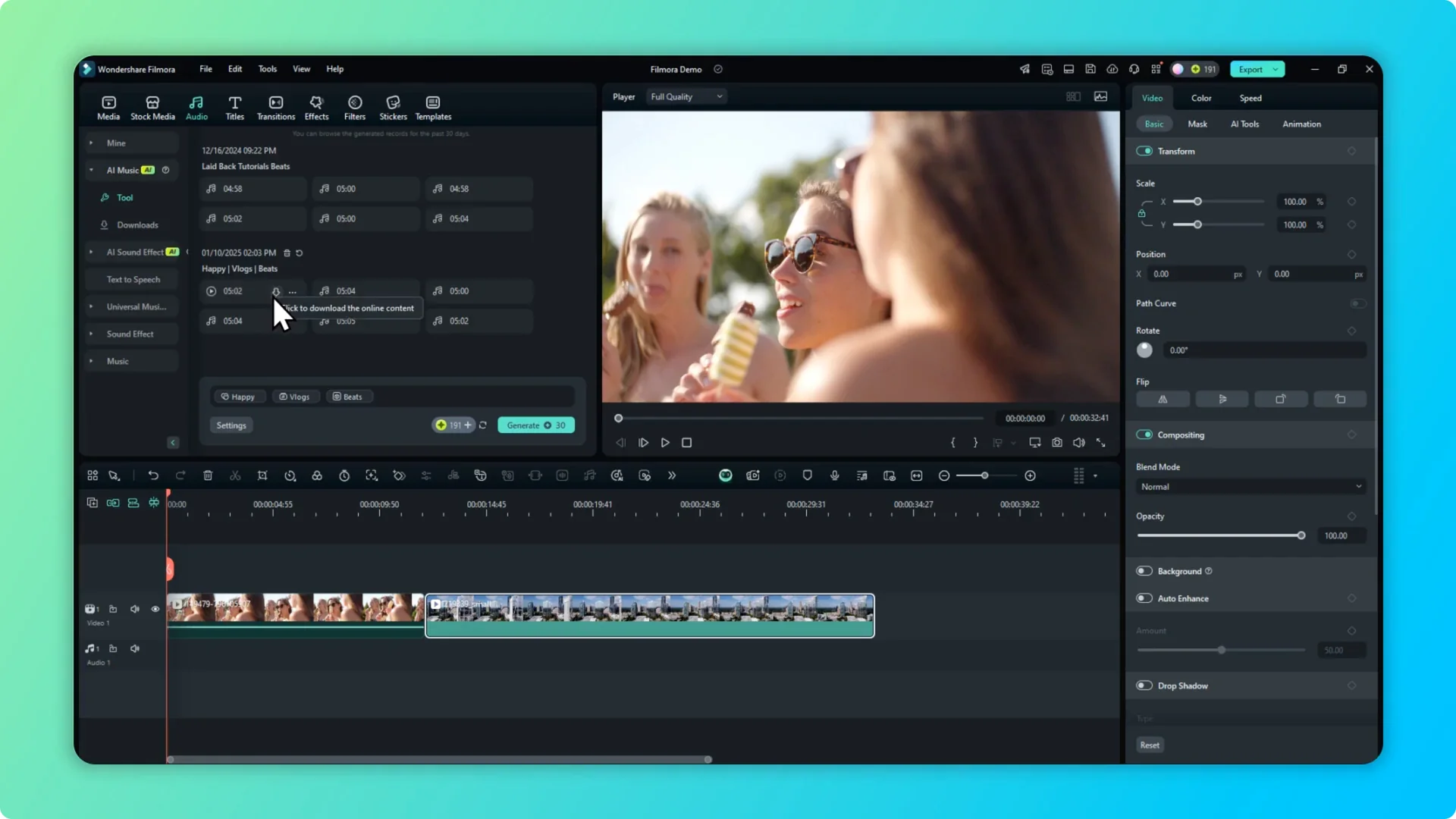Open the Export button dropdown arrow
The height and width of the screenshot is (819, 1456).
[1276, 69]
